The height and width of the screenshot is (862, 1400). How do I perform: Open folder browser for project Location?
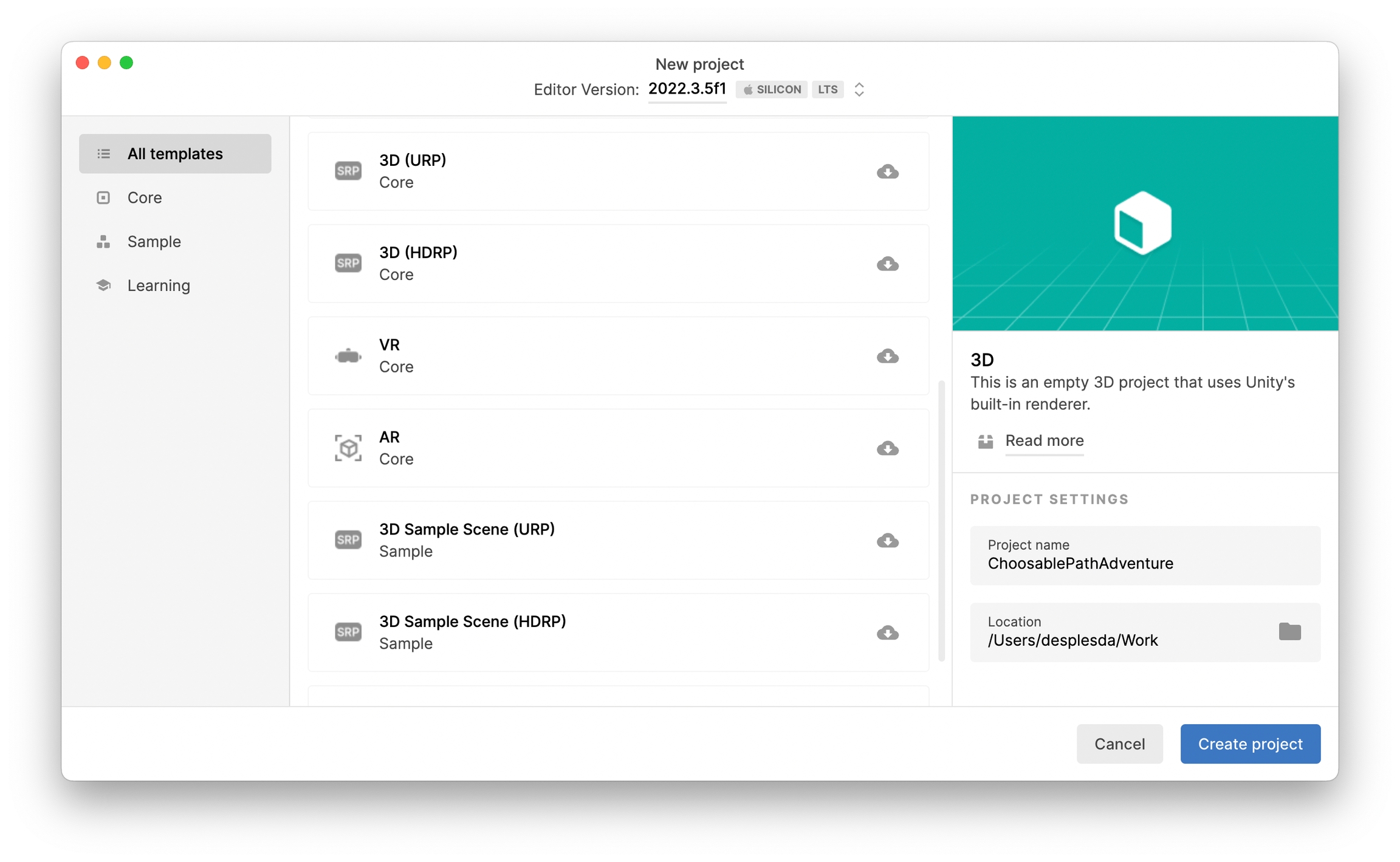pyautogui.click(x=1289, y=632)
